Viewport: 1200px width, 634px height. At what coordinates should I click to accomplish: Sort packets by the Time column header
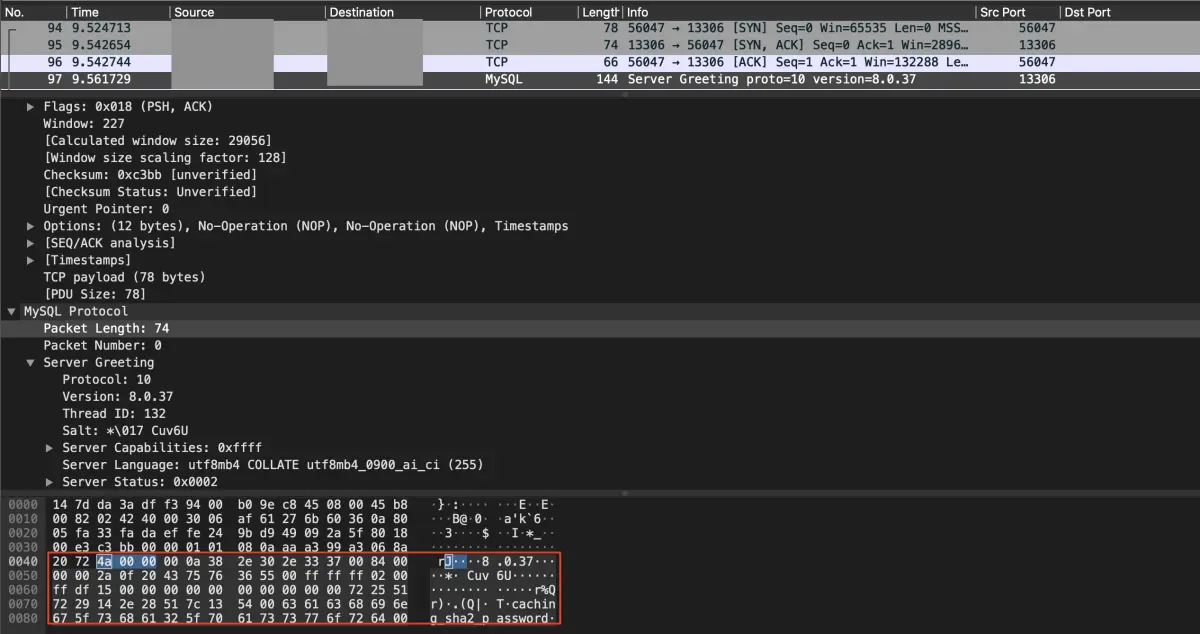coord(118,12)
